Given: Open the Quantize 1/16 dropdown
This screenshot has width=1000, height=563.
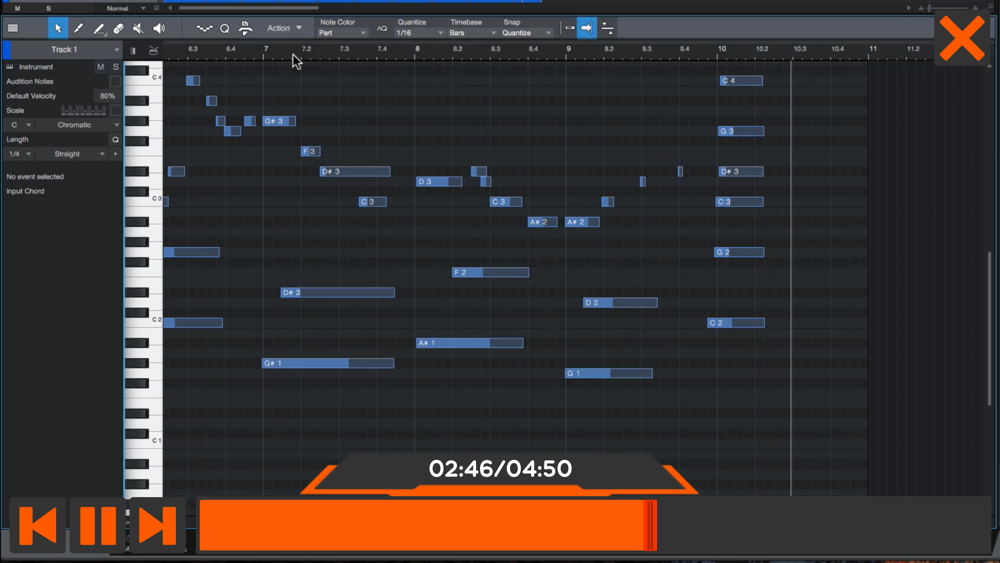Looking at the screenshot, I should point(419,33).
